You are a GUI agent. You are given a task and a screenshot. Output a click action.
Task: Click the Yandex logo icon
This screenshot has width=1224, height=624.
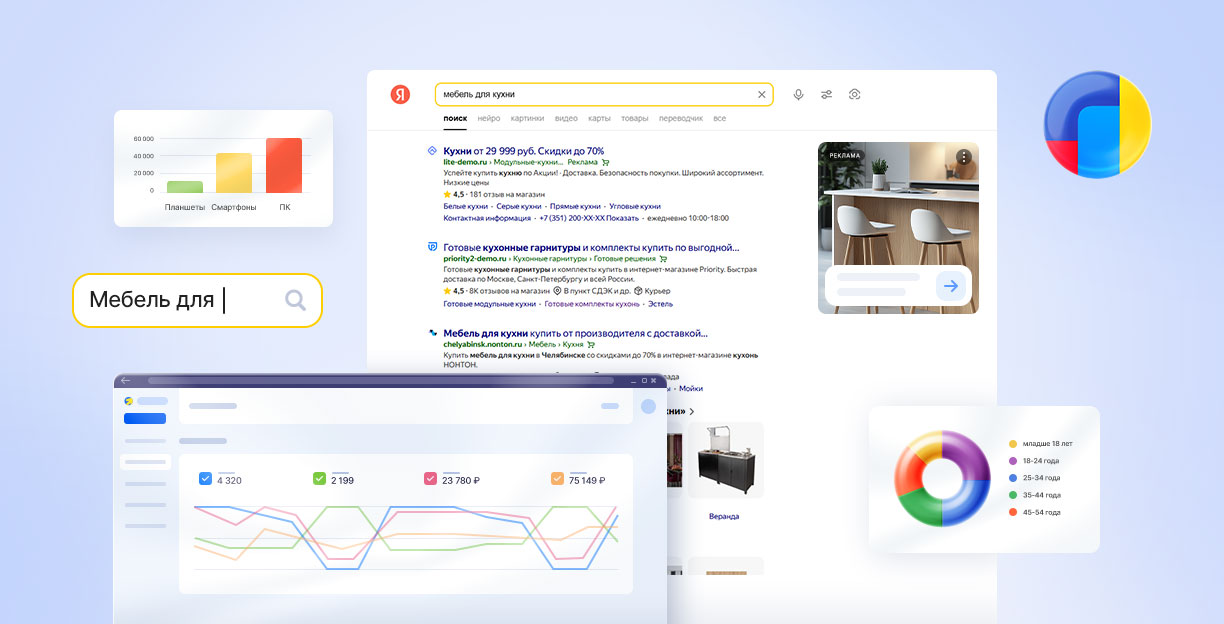[400, 94]
